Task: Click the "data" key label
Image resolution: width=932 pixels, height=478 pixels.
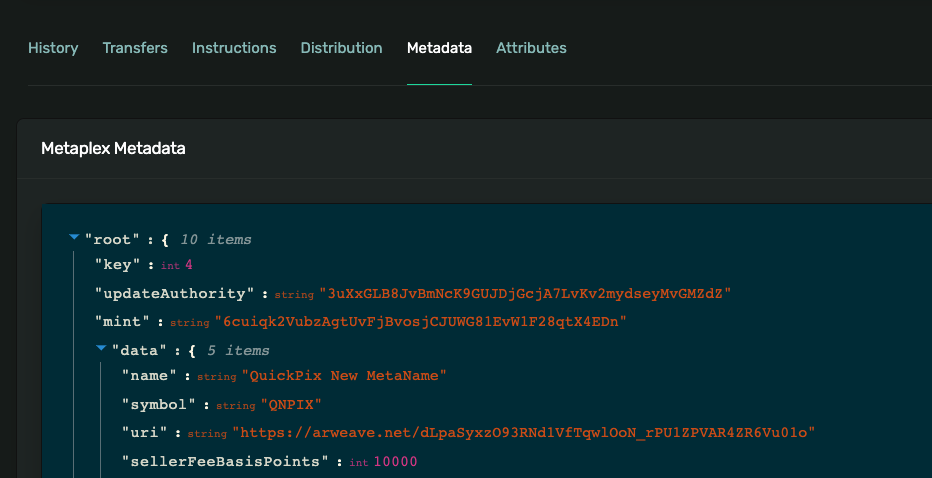Action: point(139,351)
